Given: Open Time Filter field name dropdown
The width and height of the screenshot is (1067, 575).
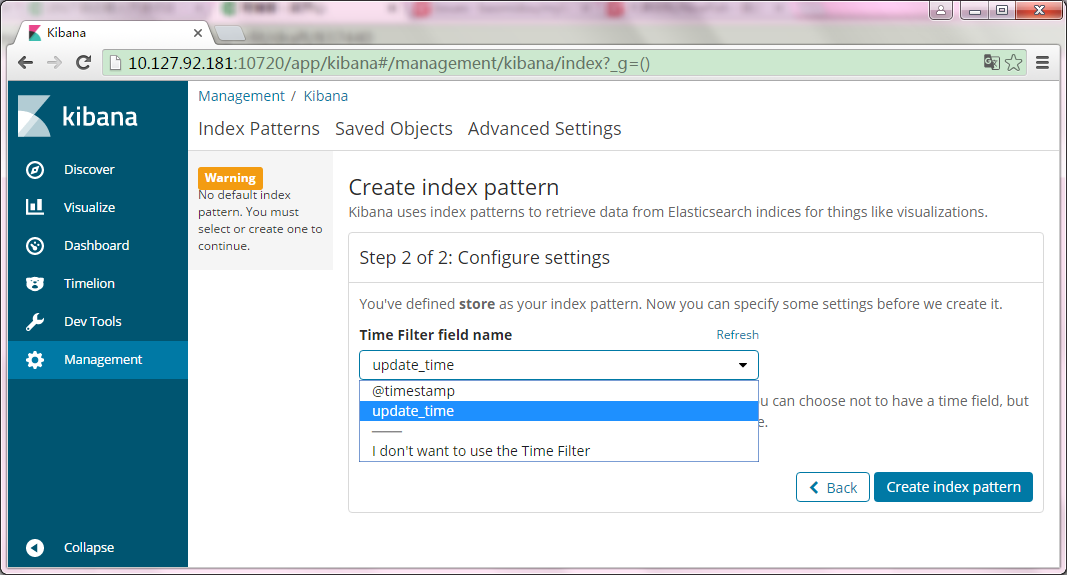Looking at the screenshot, I should (x=559, y=365).
